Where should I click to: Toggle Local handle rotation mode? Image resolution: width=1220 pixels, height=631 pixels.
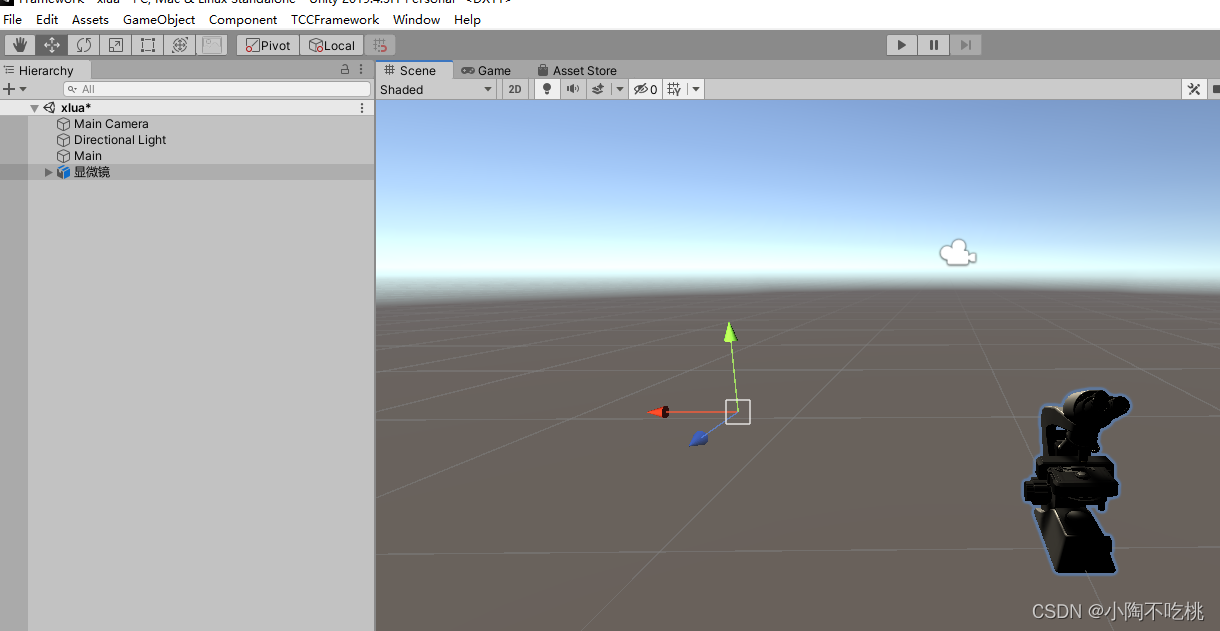[331, 44]
